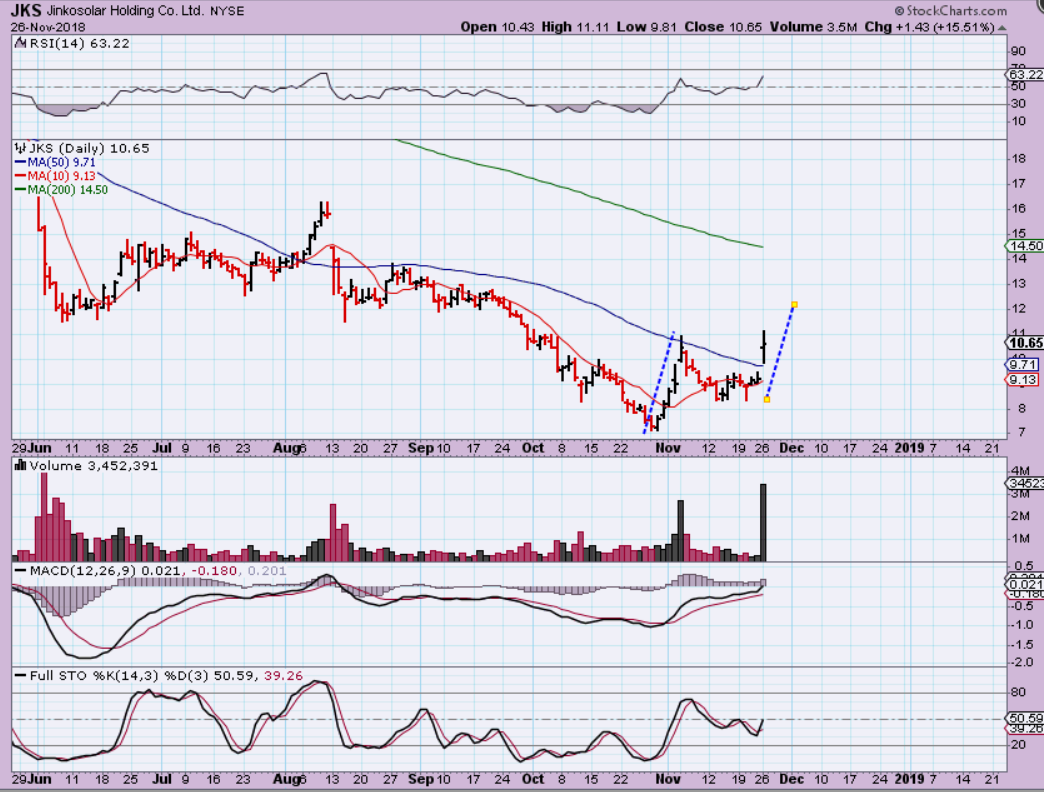1044x792 pixels.
Task: Click the 'High 11.11' value in header
Action: point(575,27)
